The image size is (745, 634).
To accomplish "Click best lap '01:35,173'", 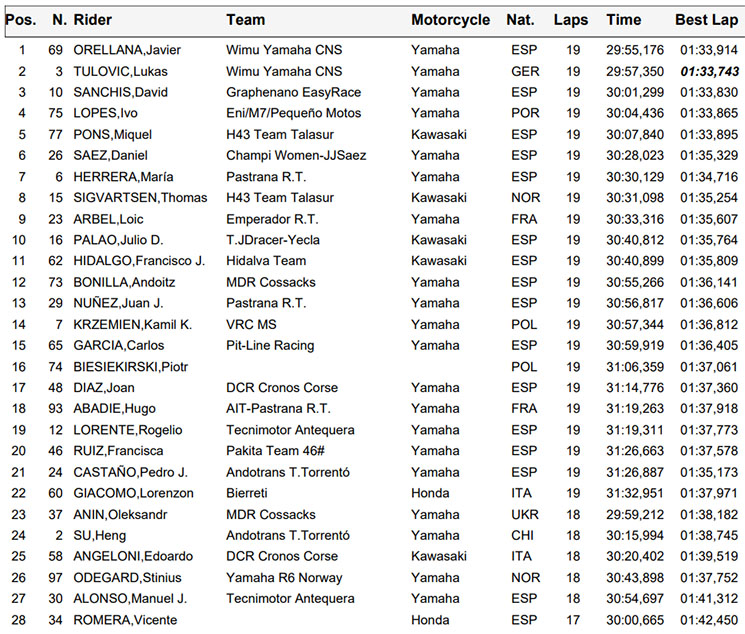I will pyautogui.click(x=709, y=472).
